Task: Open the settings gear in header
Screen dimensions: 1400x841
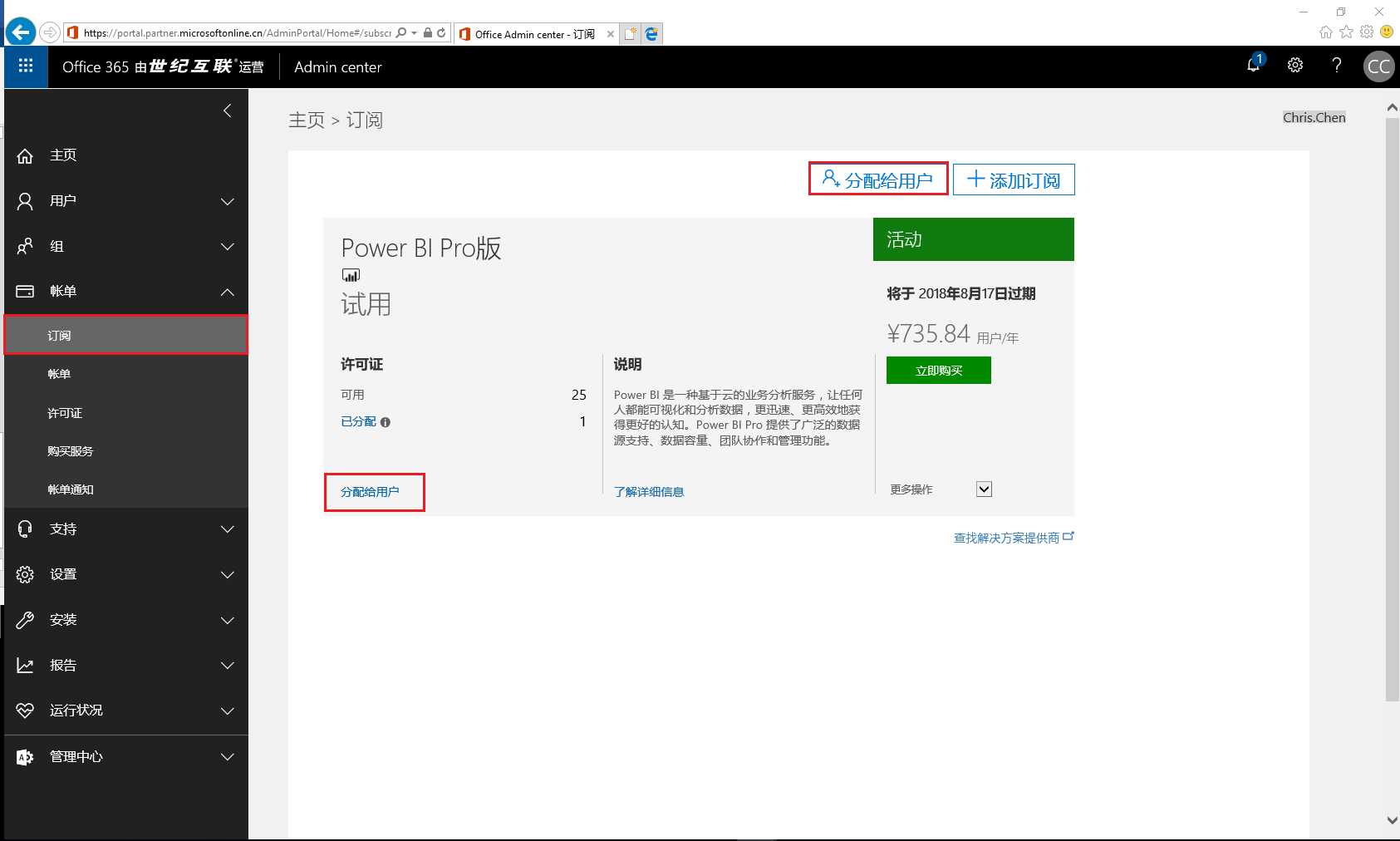Action: 1294,66
